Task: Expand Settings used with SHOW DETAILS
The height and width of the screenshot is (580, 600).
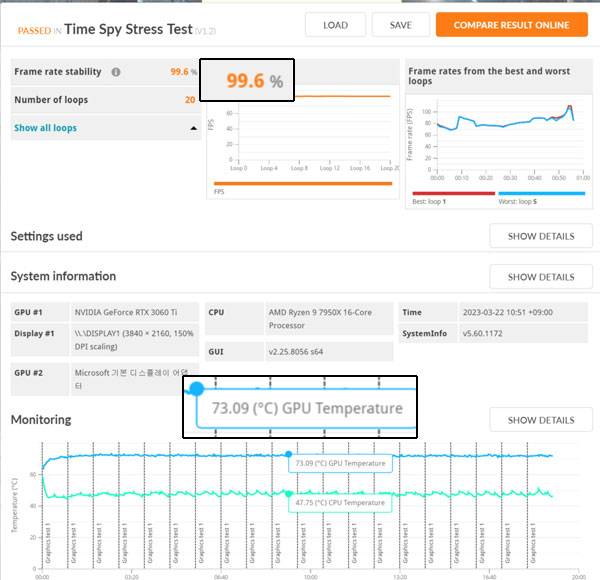Action: [540, 236]
